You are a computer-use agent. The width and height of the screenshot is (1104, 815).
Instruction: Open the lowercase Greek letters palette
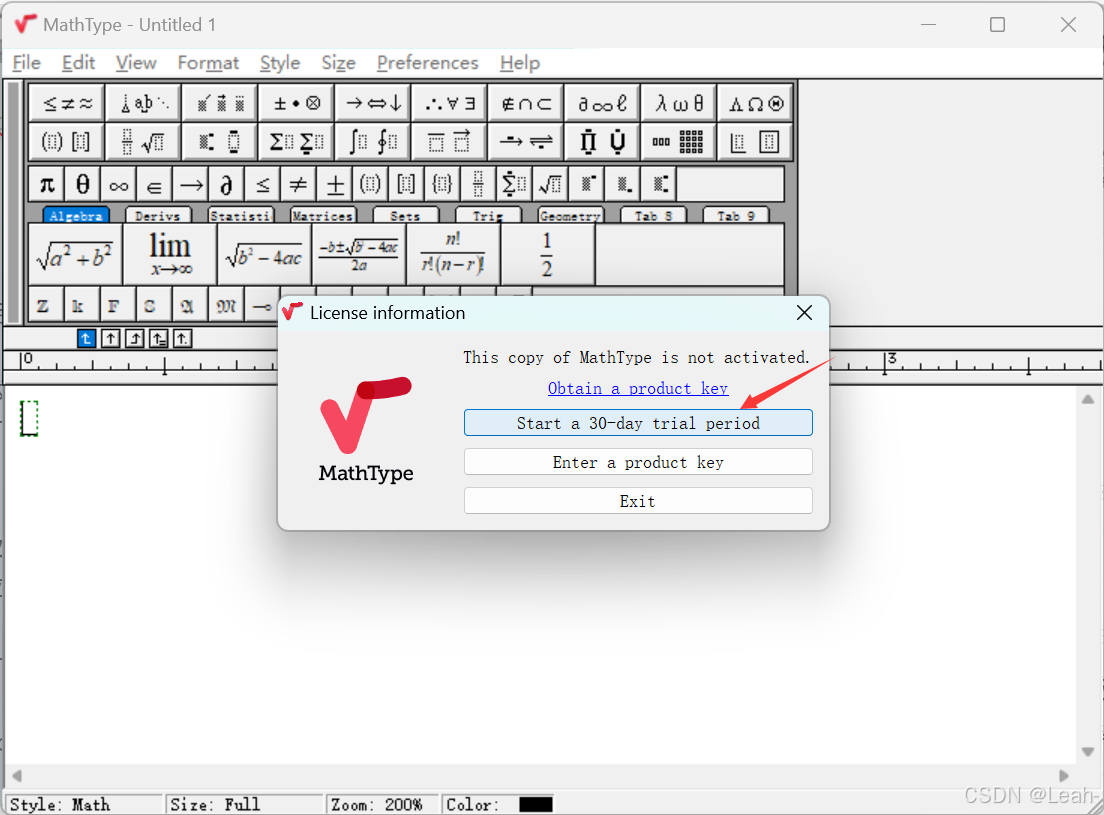click(679, 103)
